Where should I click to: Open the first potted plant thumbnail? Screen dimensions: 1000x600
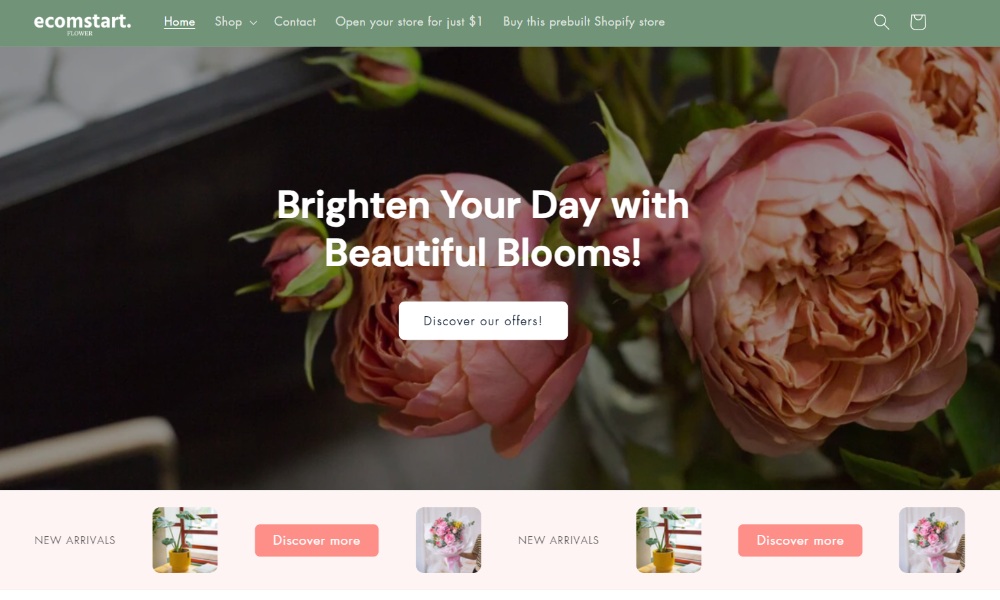point(185,540)
